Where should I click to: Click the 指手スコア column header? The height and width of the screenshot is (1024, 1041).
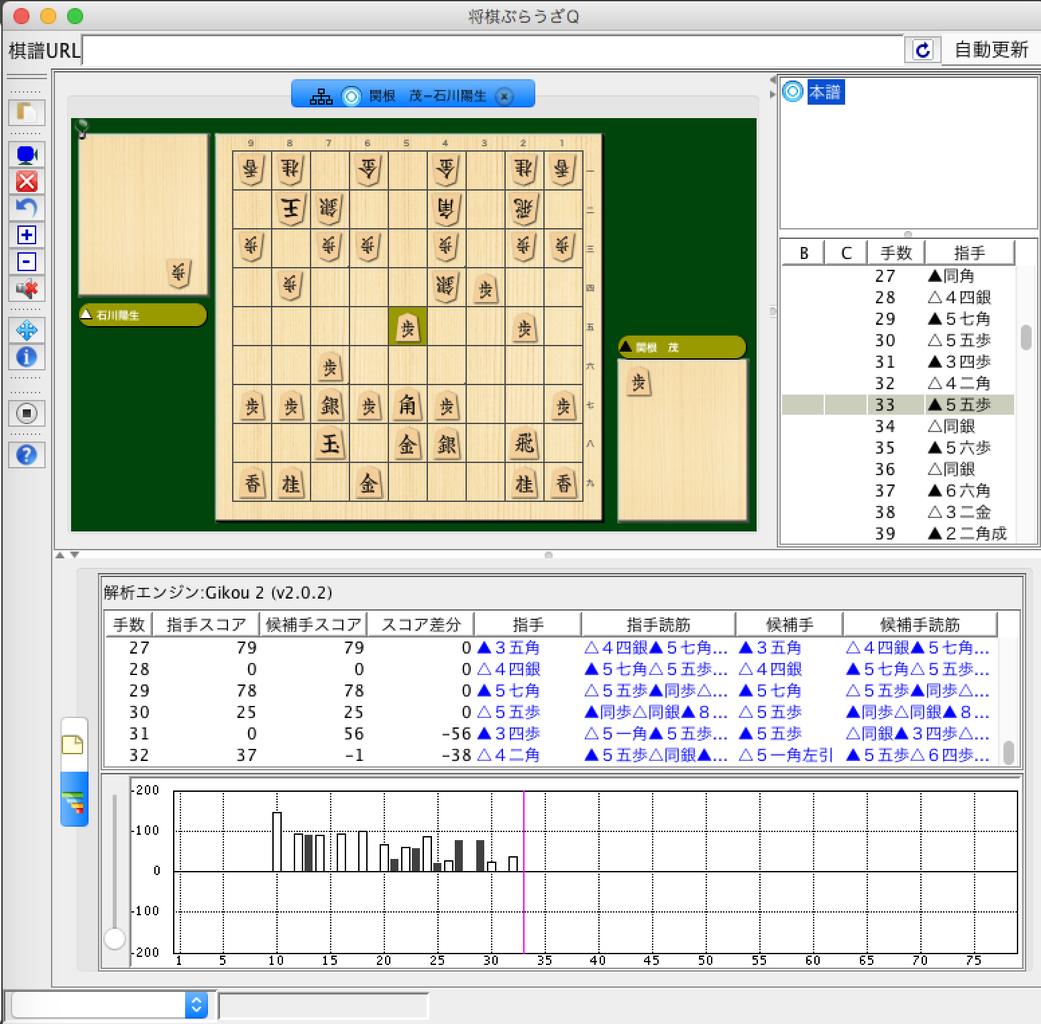tap(206, 624)
